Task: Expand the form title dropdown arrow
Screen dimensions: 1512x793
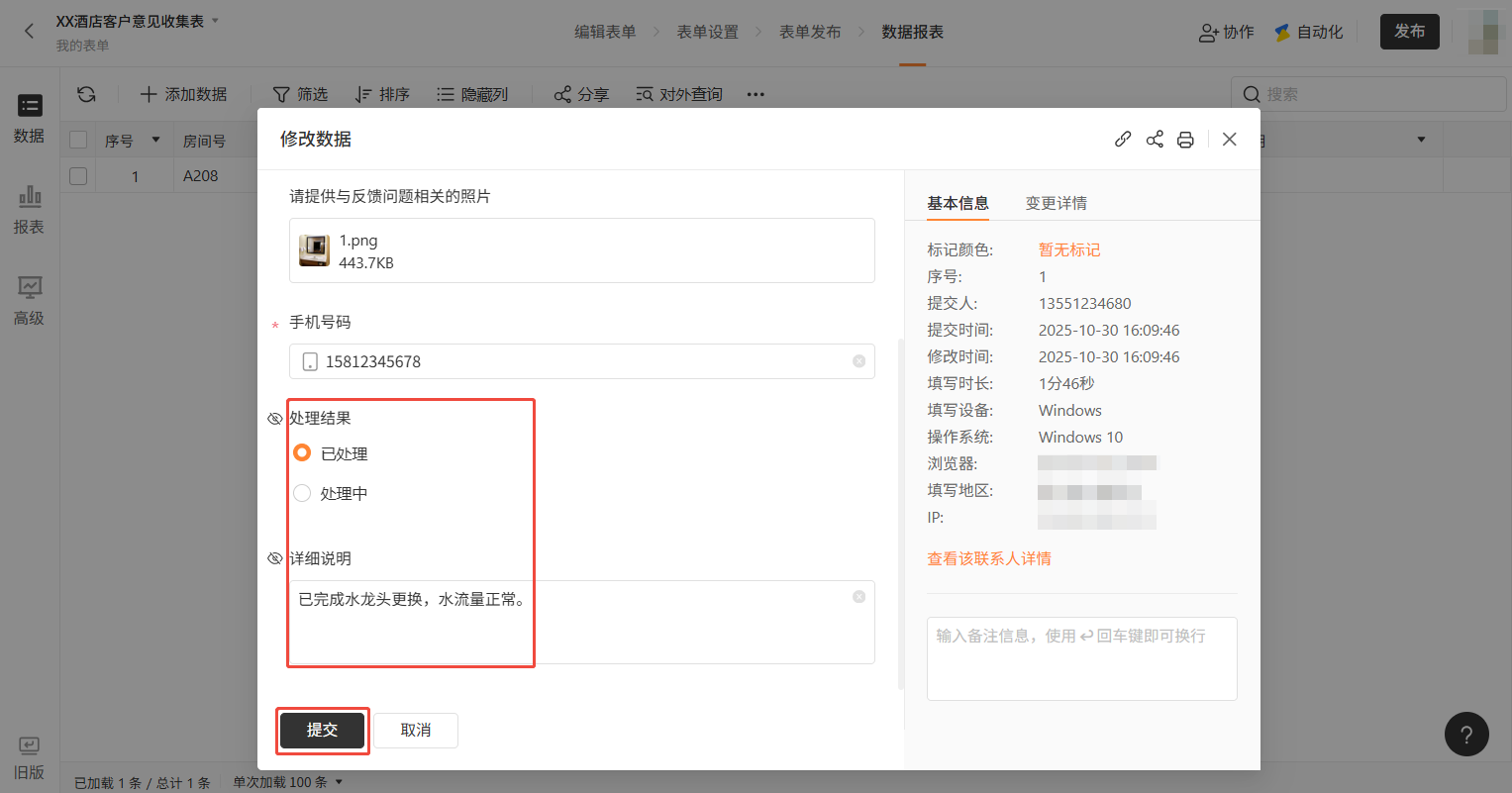Action: point(216,21)
